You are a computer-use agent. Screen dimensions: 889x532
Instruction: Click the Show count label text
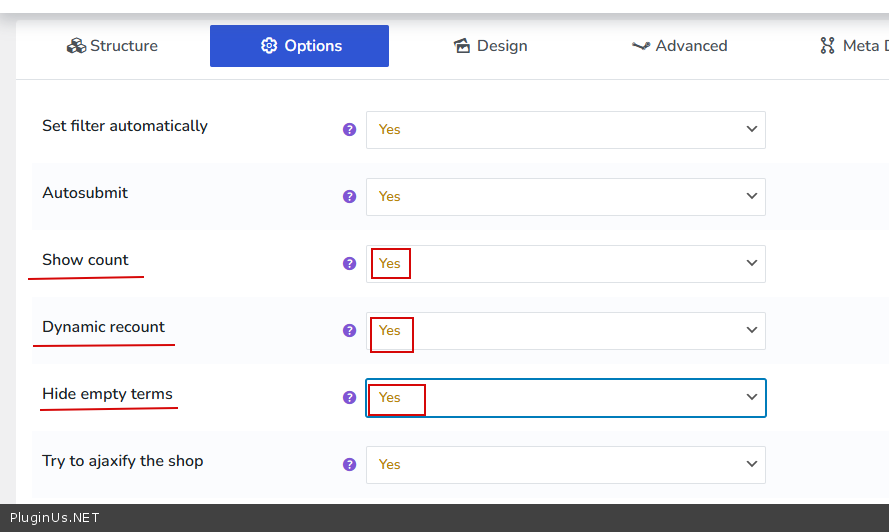[85, 260]
